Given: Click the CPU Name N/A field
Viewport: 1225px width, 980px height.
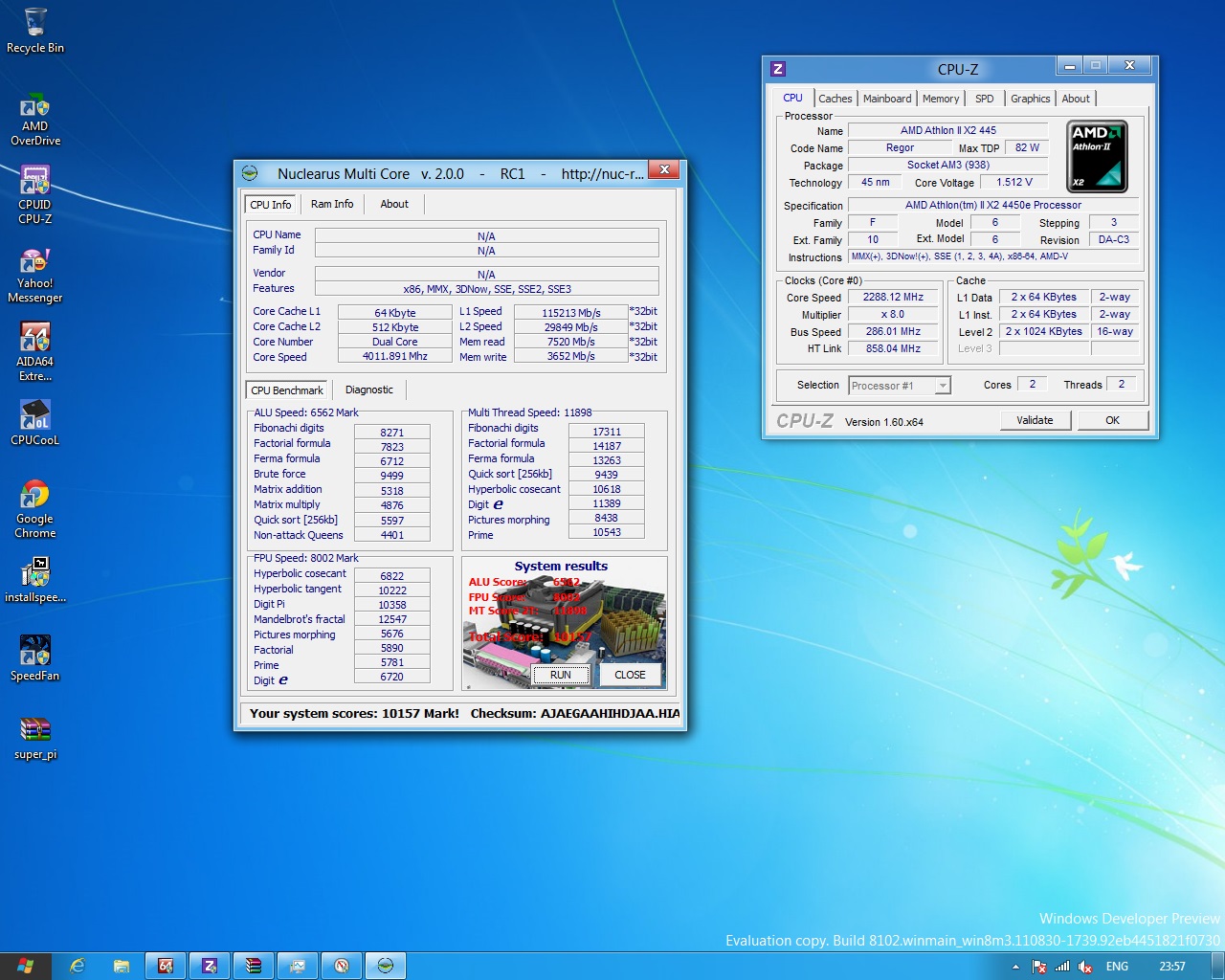Looking at the screenshot, I should (x=486, y=236).
